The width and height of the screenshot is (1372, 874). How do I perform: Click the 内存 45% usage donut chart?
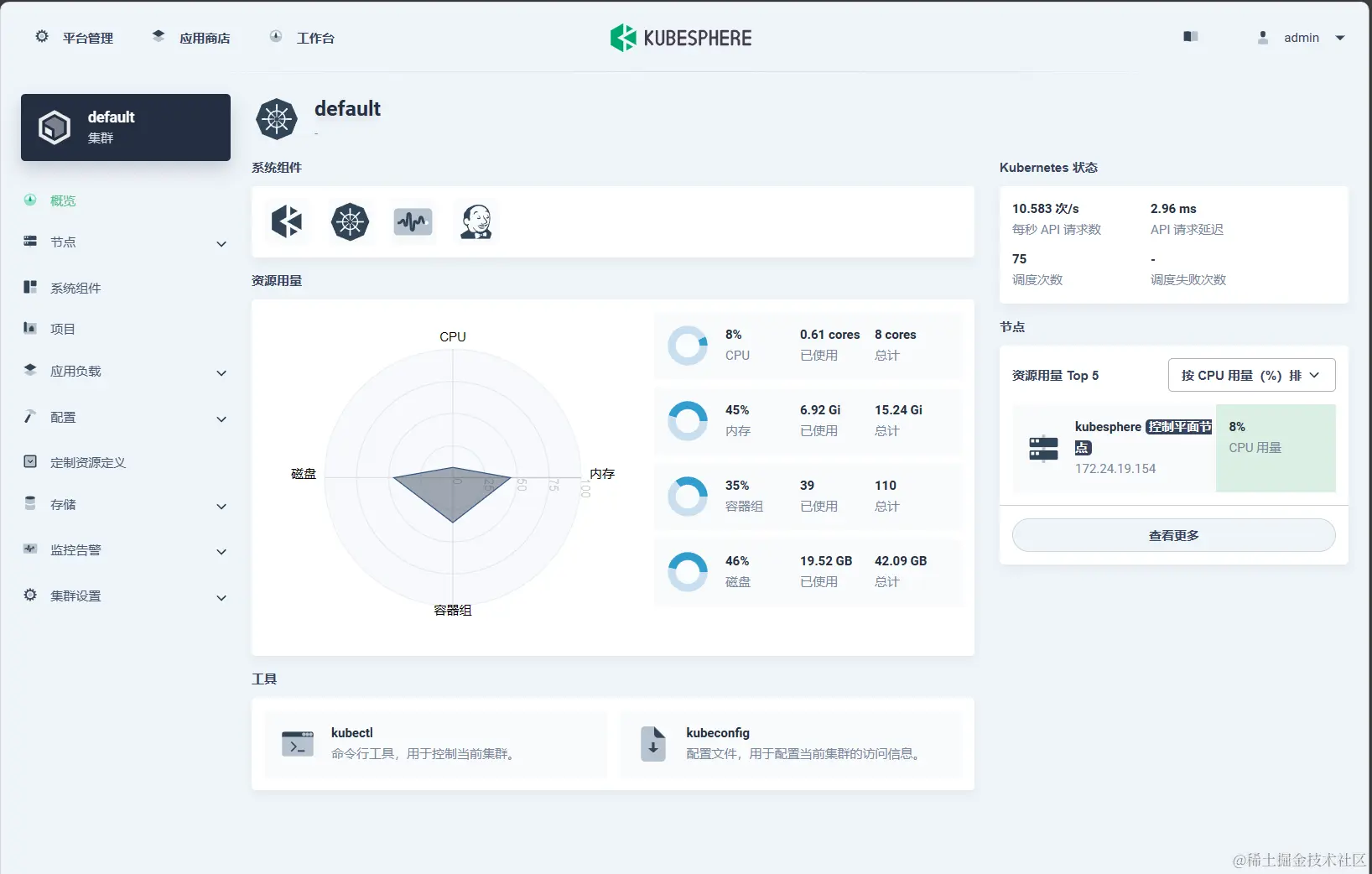click(x=688, y=420)
